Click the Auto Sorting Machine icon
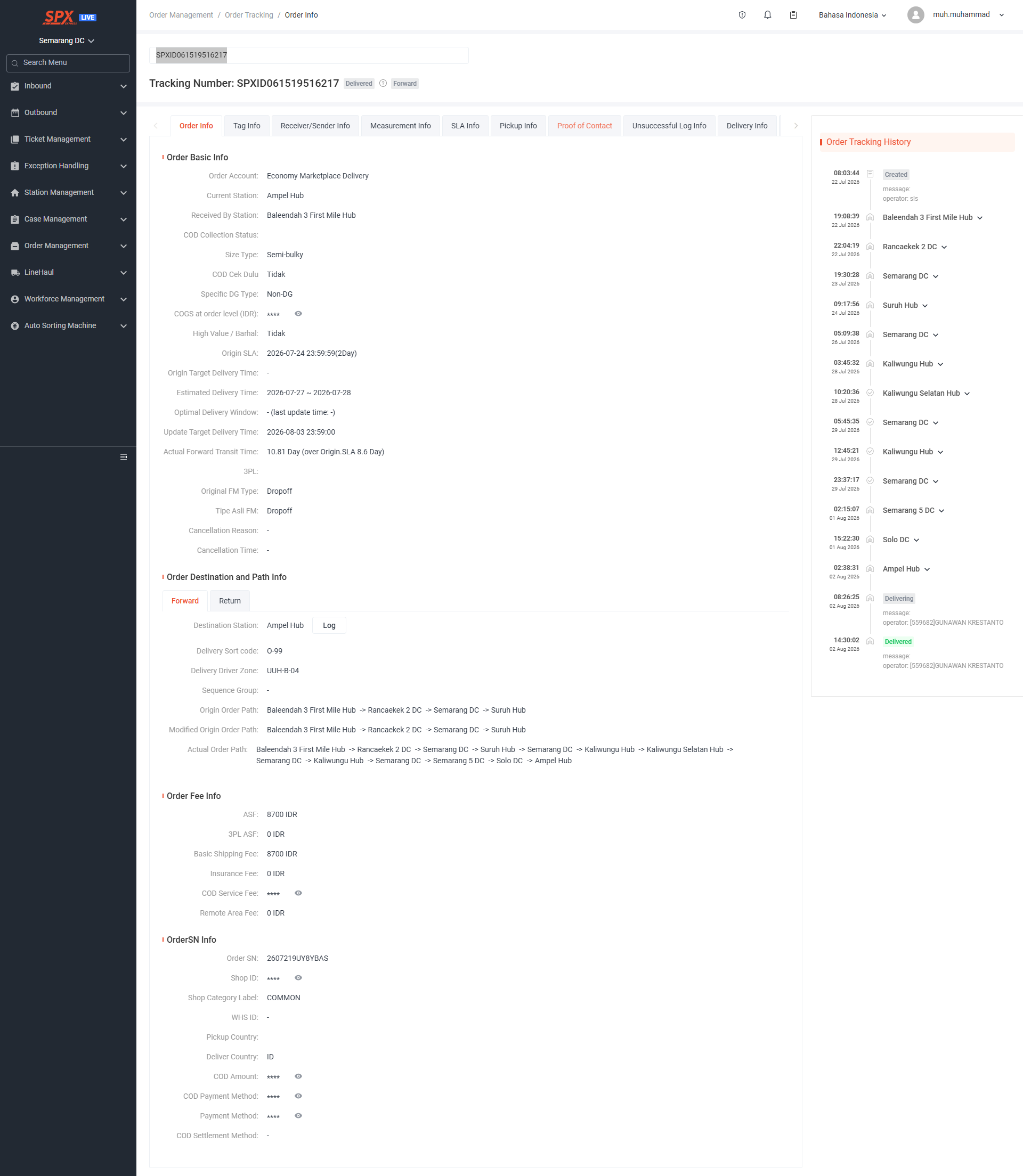Image resolution: width=1023 pixels, height=1176 pixels. pyautogui.click(x=15, y=326)
